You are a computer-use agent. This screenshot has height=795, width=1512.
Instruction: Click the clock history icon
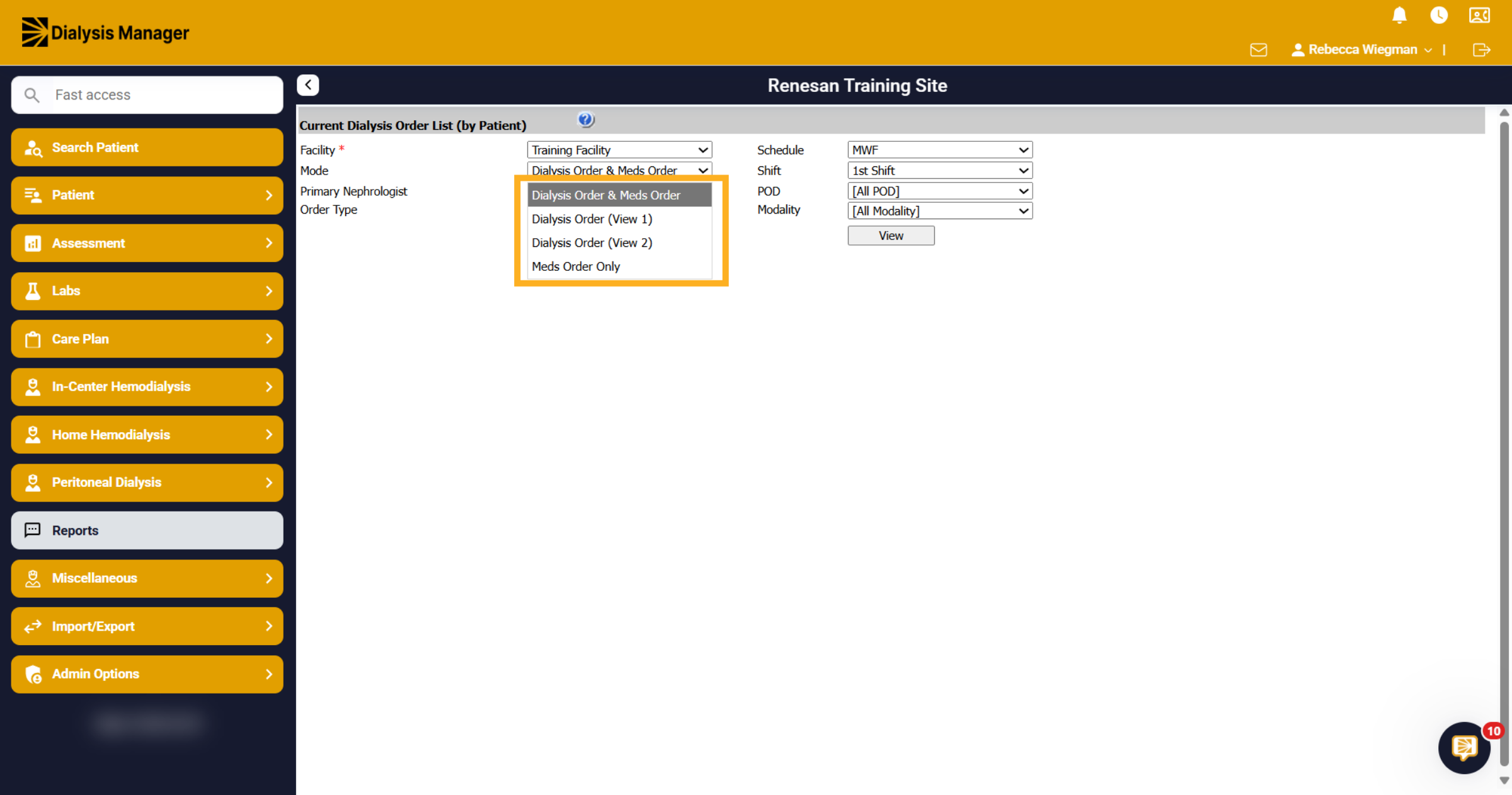pyautogui.click(x=1439, y=15)
